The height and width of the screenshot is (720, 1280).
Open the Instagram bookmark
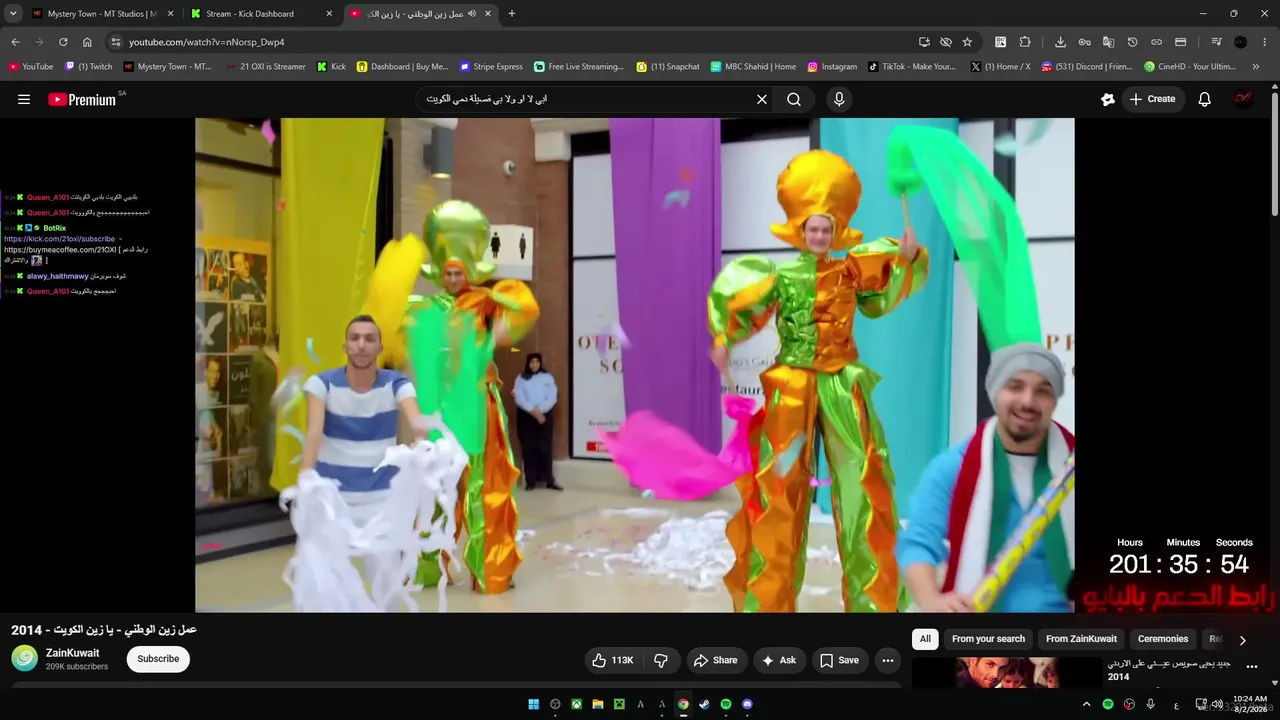(832, 67)
